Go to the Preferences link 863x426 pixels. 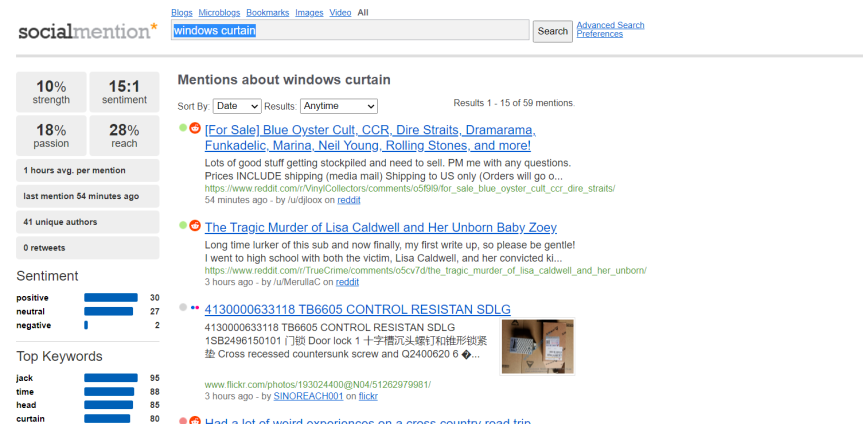599,34
